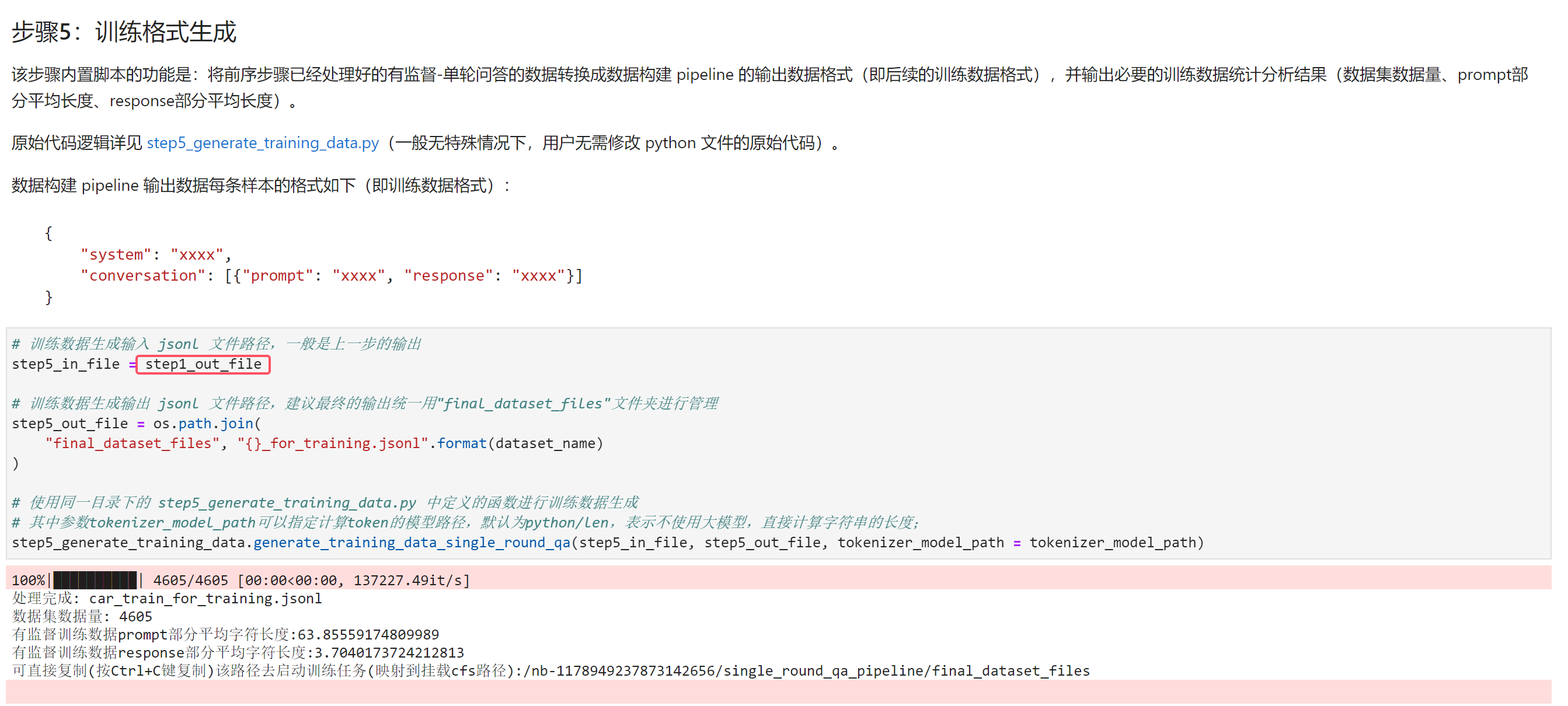The width and height of the screenshot is (1568, 706).
Task: Click the "{}_for_training.jsonl" string literal
Action: tap(333, 443)
